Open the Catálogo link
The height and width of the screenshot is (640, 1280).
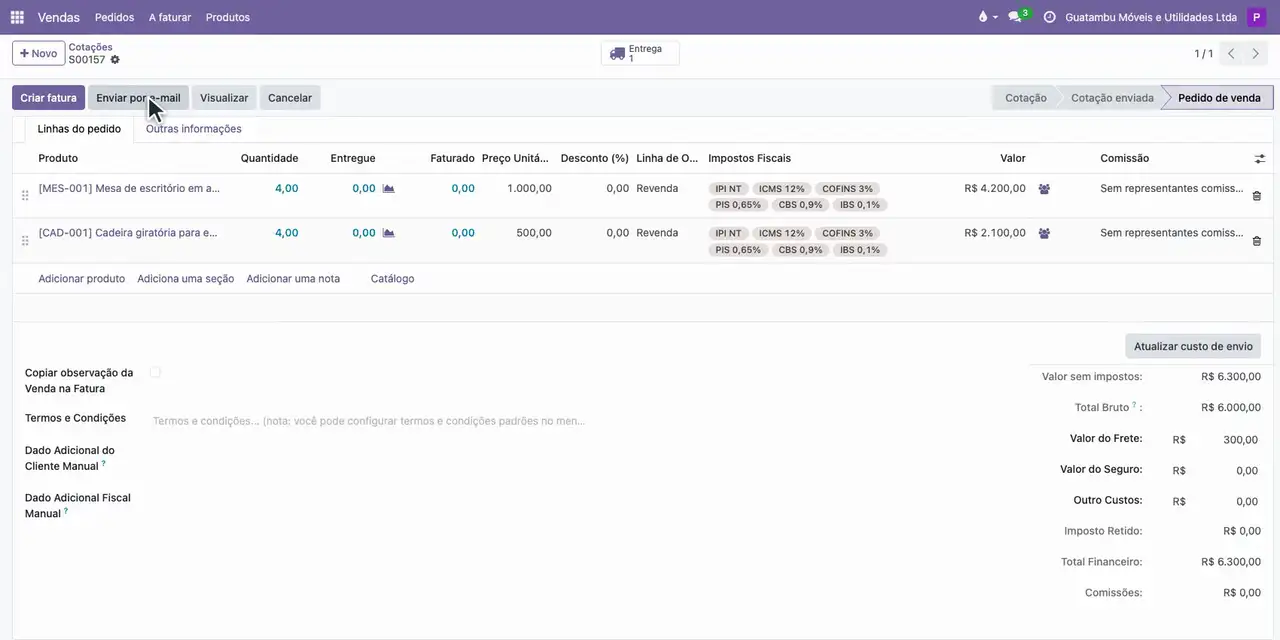tap(392, 279)
